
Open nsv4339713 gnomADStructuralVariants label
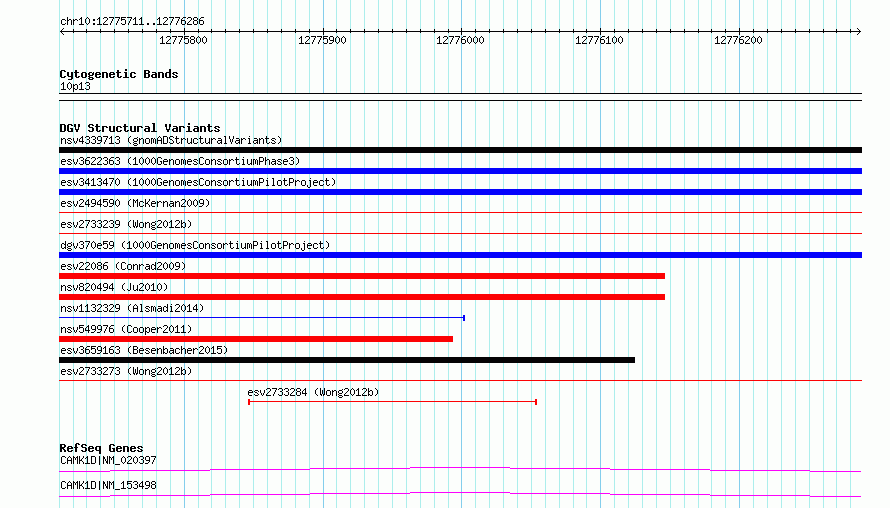click(171, 140)
